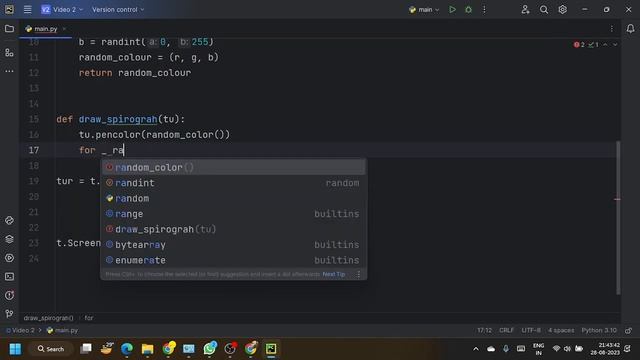640x360 pixels.
Task: Open the Python Console layers icon
Action: coord(9,239)
